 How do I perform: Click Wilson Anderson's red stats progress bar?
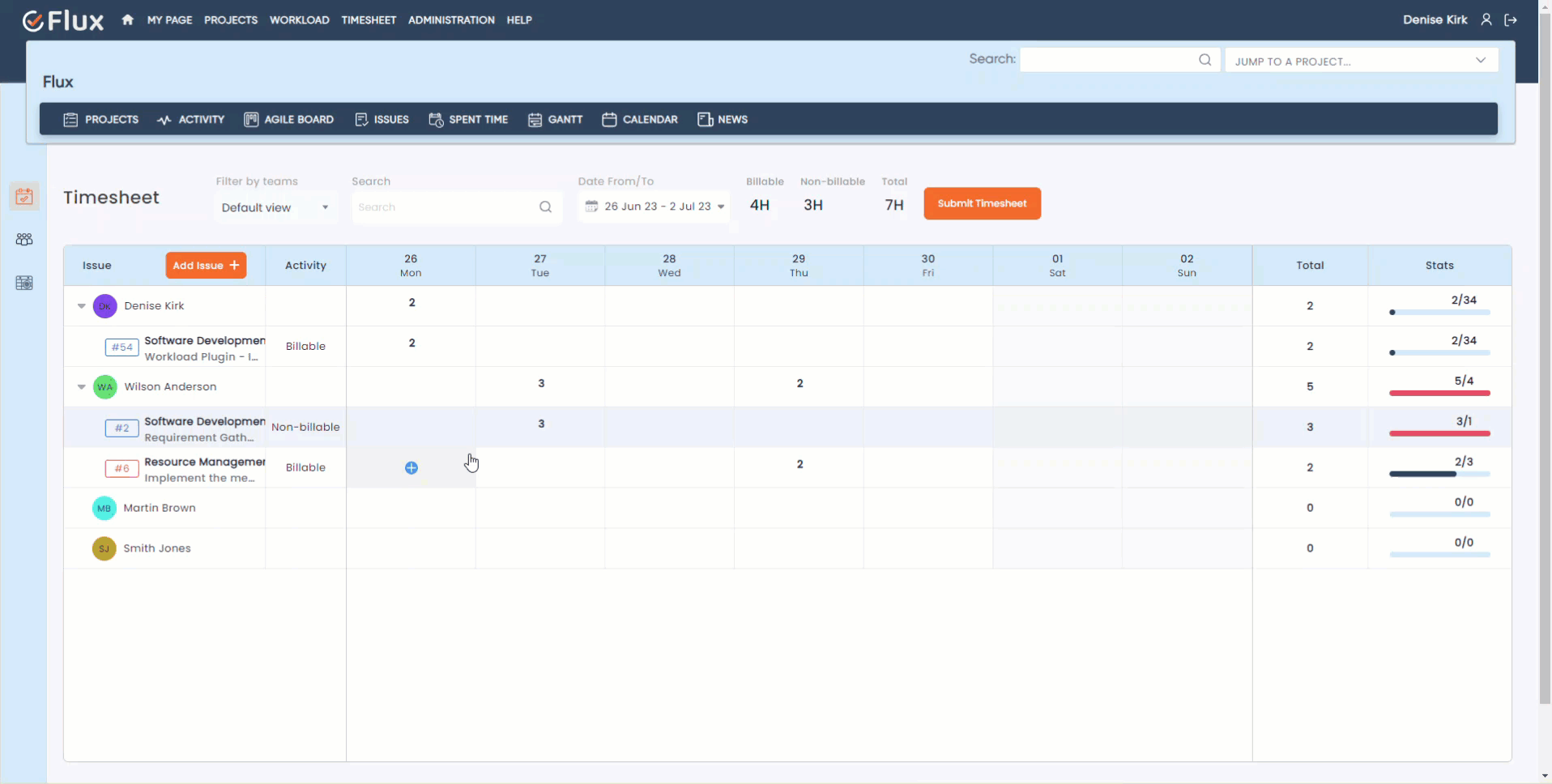coord(1439,393)
